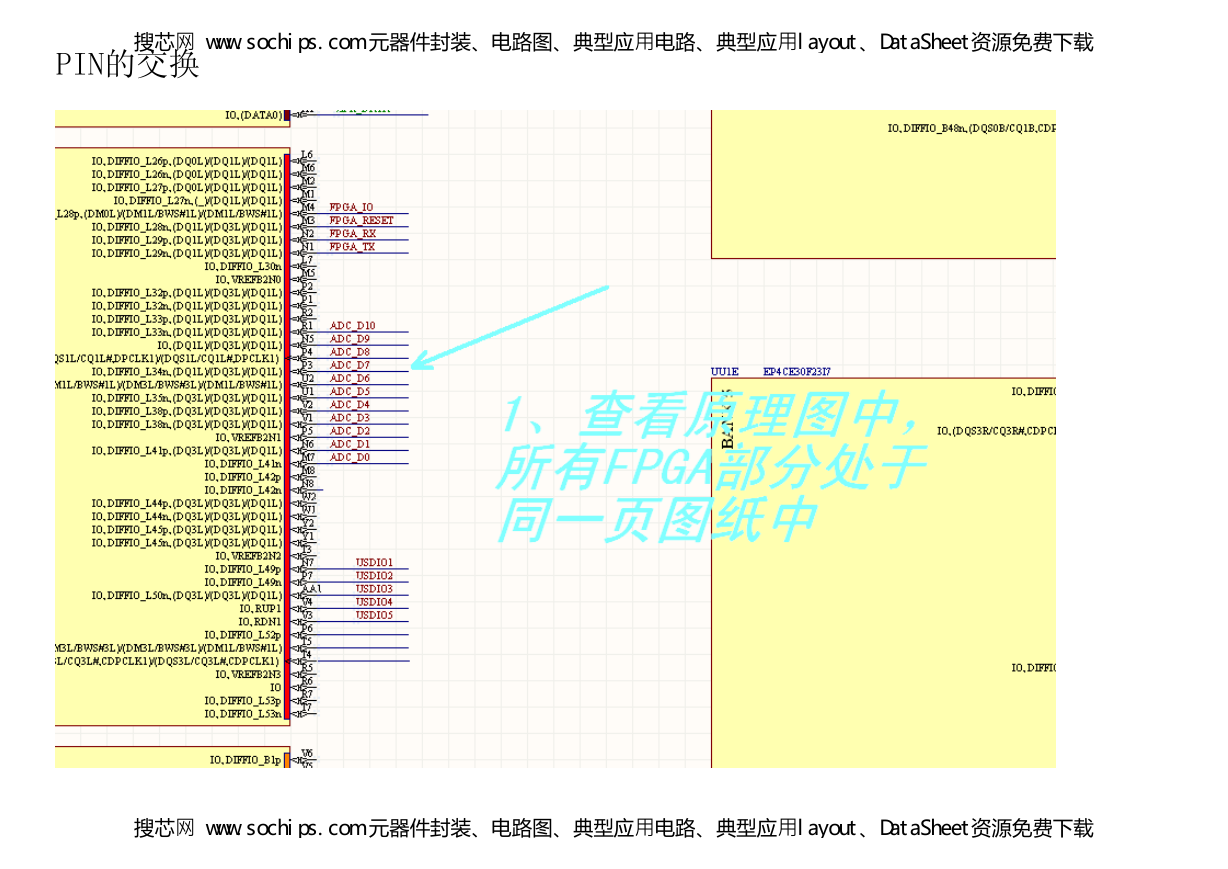Click pin designator AA1
This screenshot has height=869, width=1228.
(x=312, y=589)
